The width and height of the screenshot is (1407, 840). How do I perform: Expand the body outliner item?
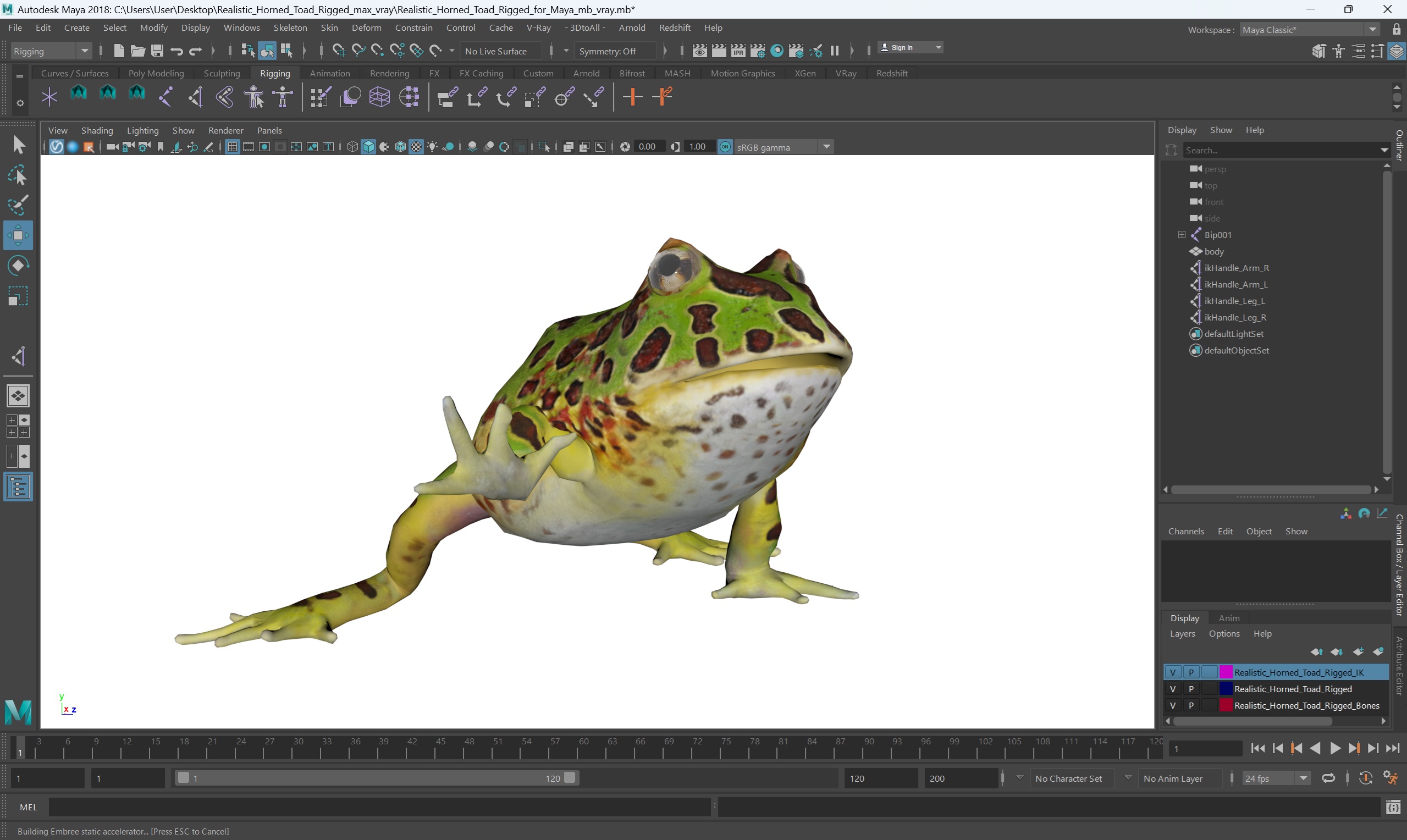(1183, 250)
